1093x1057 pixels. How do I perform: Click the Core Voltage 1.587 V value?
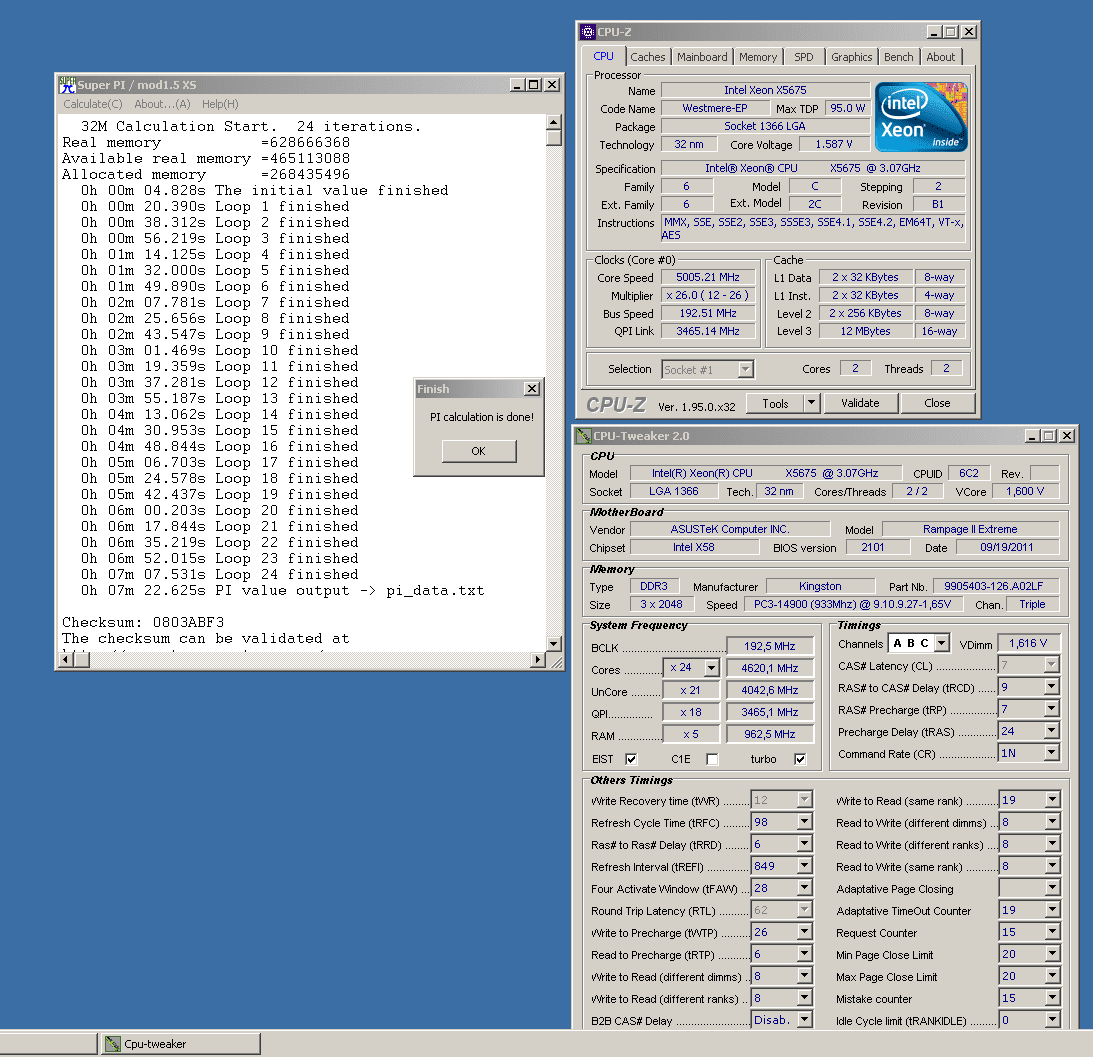pyautogui.click(x=834, y=144)
